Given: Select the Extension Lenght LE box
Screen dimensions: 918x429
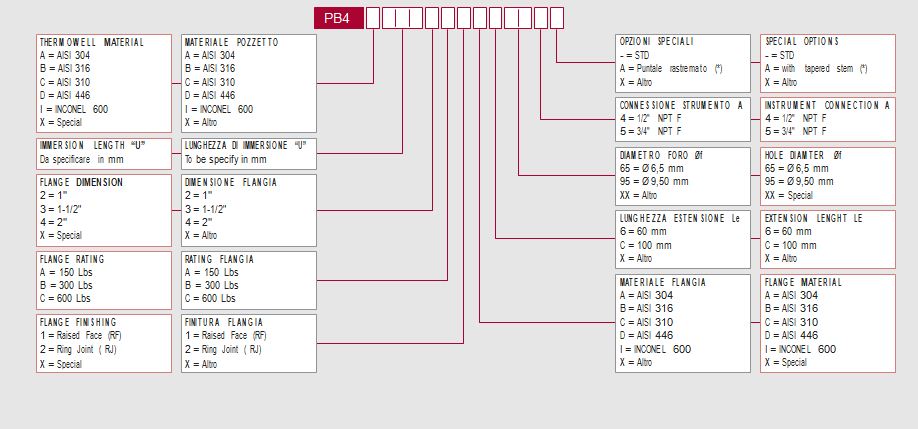Looking at the screenshot, I should coord(828,238).
